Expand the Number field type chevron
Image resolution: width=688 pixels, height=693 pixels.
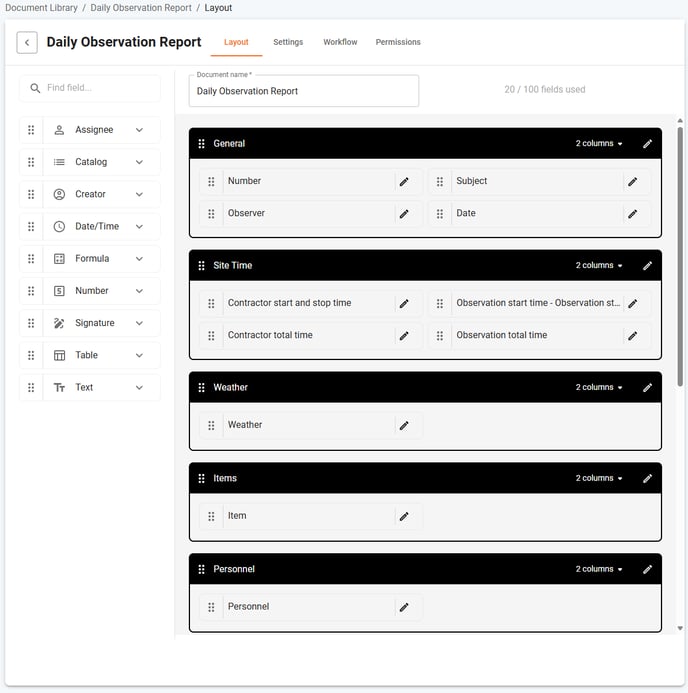(x=139, y=291)
